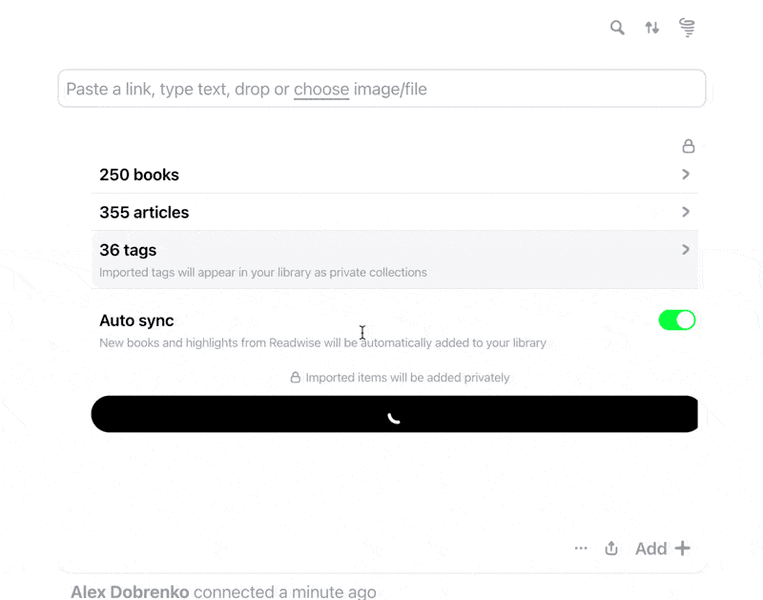Select the 36 tags entry

[x=128, y=250]
